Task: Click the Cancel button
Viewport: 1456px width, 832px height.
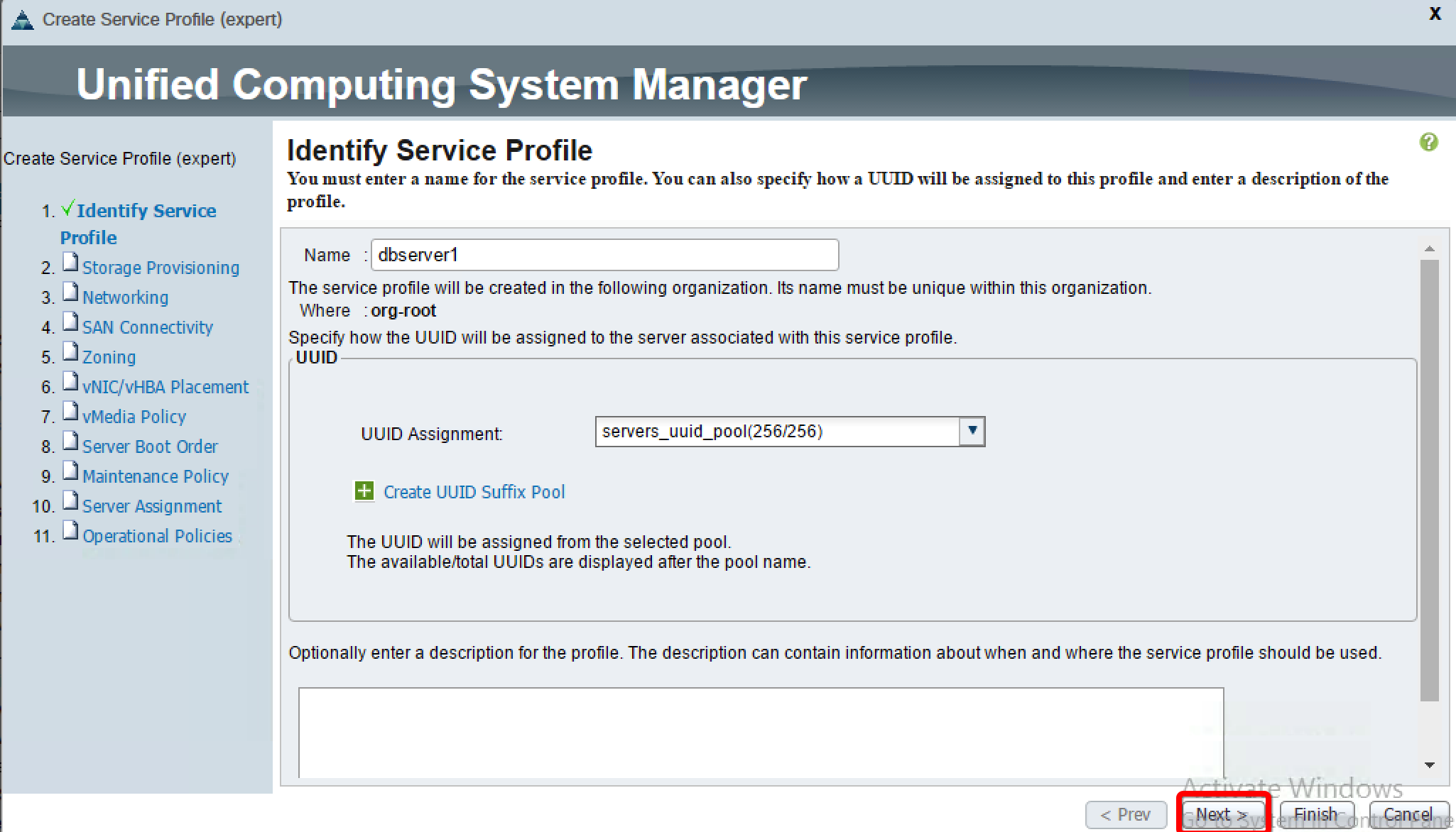Action: [1408, 814]
